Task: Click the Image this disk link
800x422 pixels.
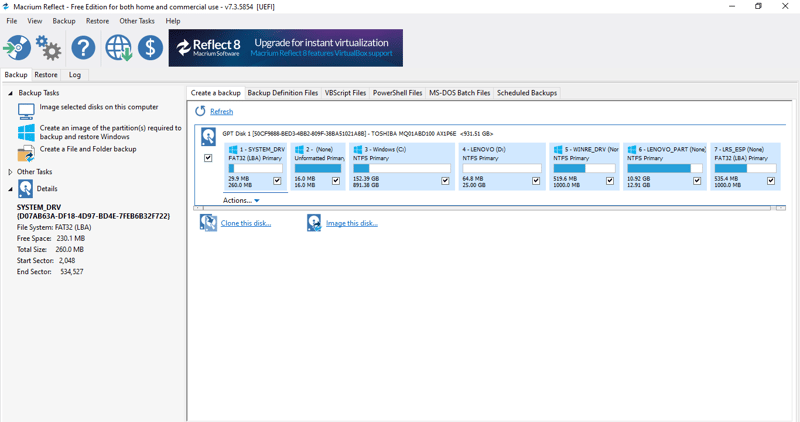Action: 352,224
